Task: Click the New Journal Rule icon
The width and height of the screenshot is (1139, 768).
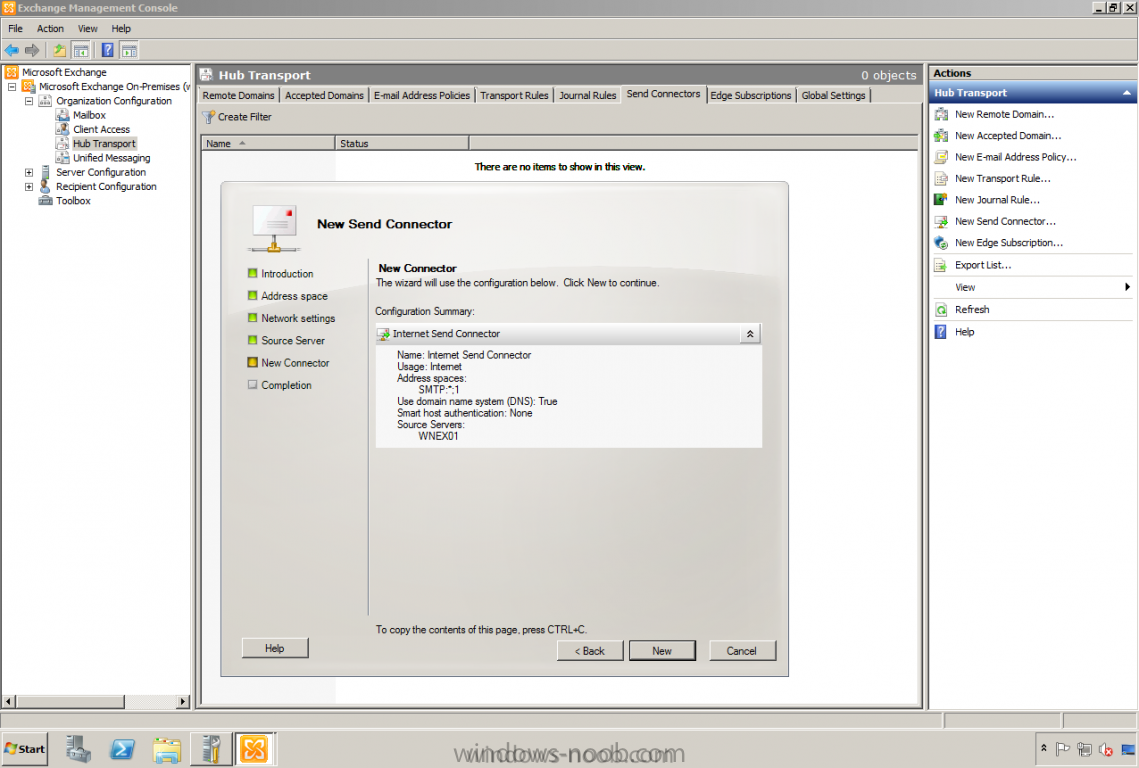Action: 941,200
